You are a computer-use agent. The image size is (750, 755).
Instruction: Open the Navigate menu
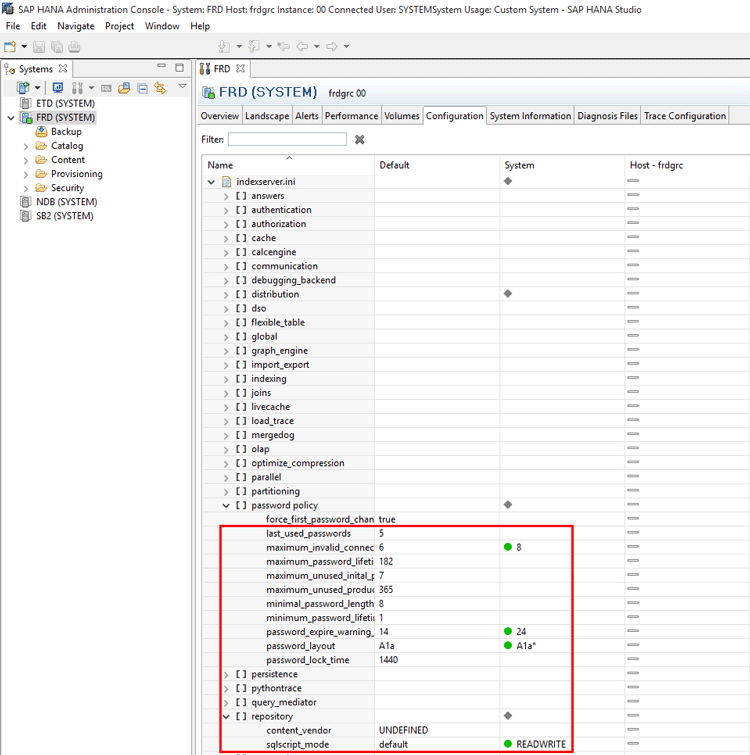(x=76, y=26)
